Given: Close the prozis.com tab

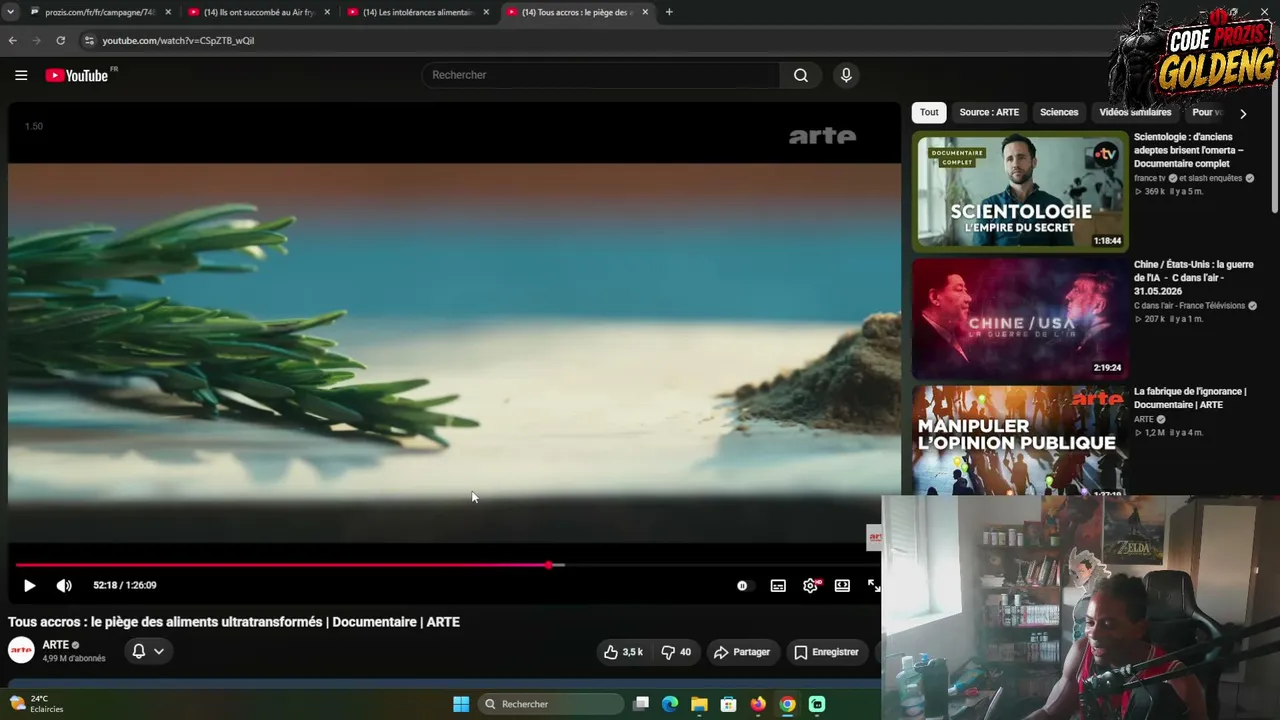Looking at the screenshot, I should 168,12.
